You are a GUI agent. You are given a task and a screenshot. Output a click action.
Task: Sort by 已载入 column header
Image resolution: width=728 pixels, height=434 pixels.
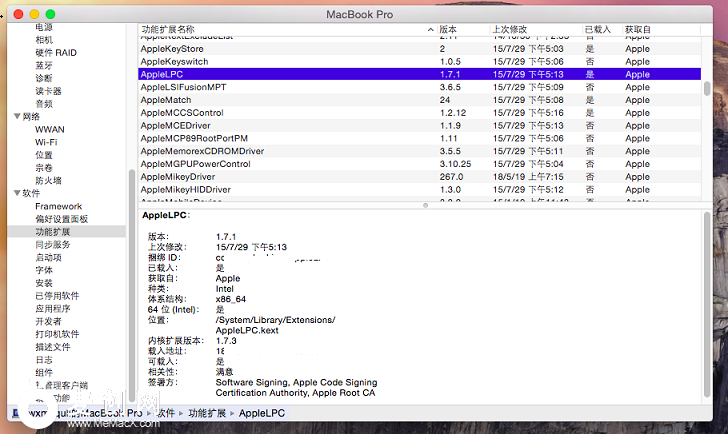coord(596,30)
